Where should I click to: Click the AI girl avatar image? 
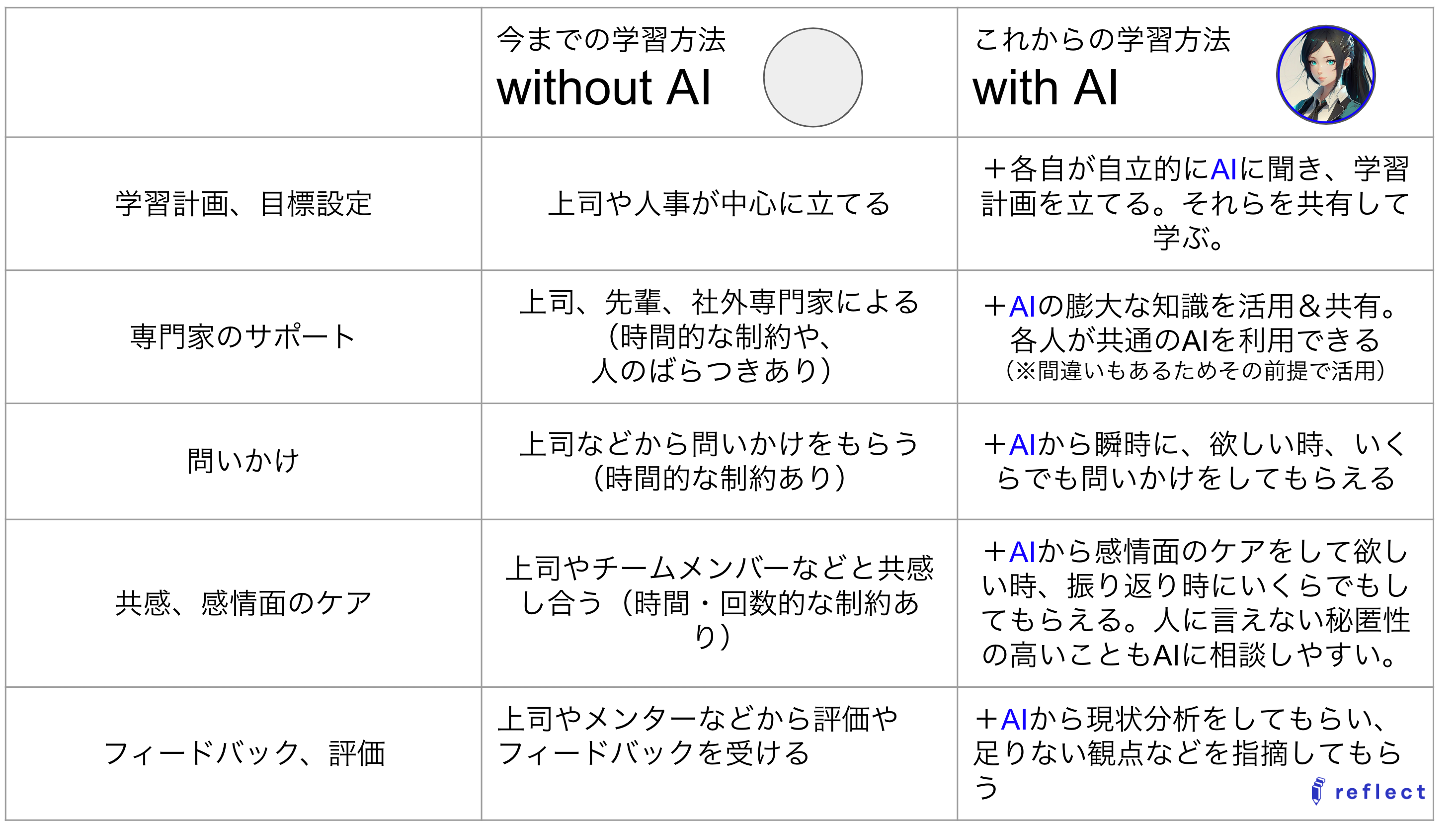point(1325,75)
